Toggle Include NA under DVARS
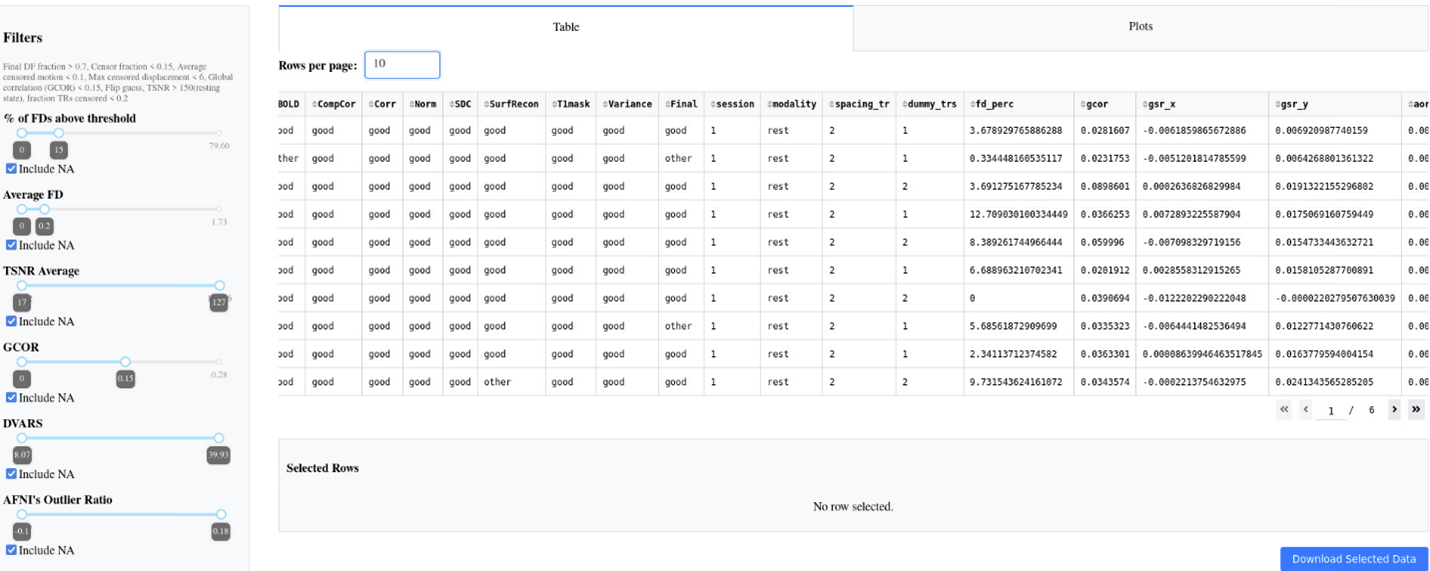Viewport: 1430px width, 571px height. tap(11, 474)
